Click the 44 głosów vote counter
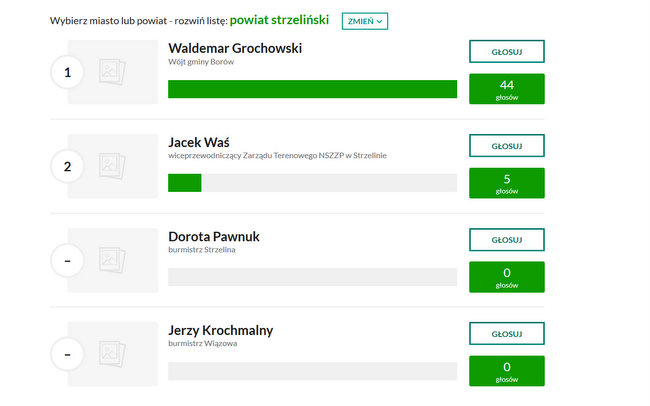The image size is (650, 406). 507,89
